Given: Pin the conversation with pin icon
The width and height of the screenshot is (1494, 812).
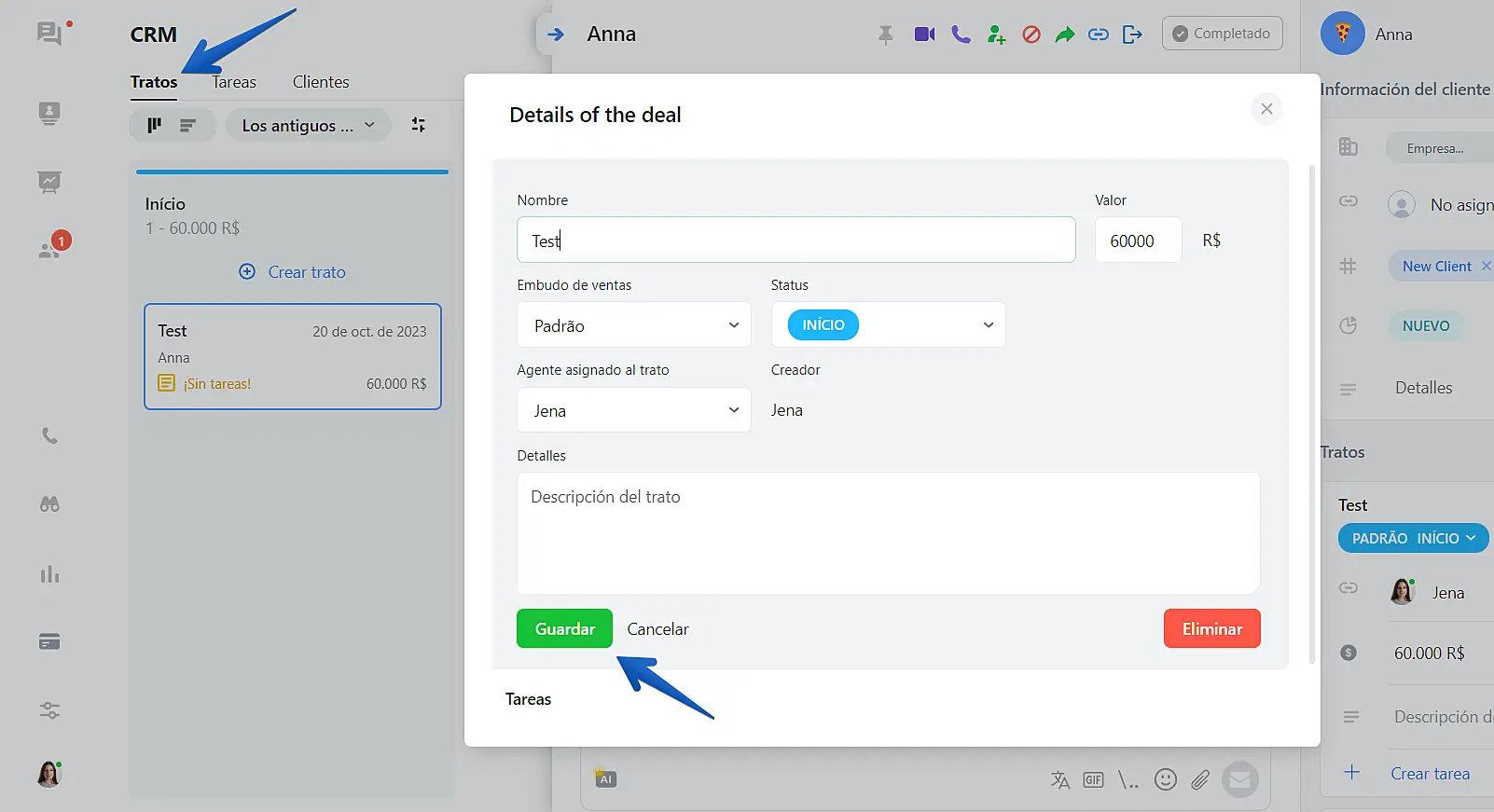Looking at the screenshot, I should coord(885,34).
